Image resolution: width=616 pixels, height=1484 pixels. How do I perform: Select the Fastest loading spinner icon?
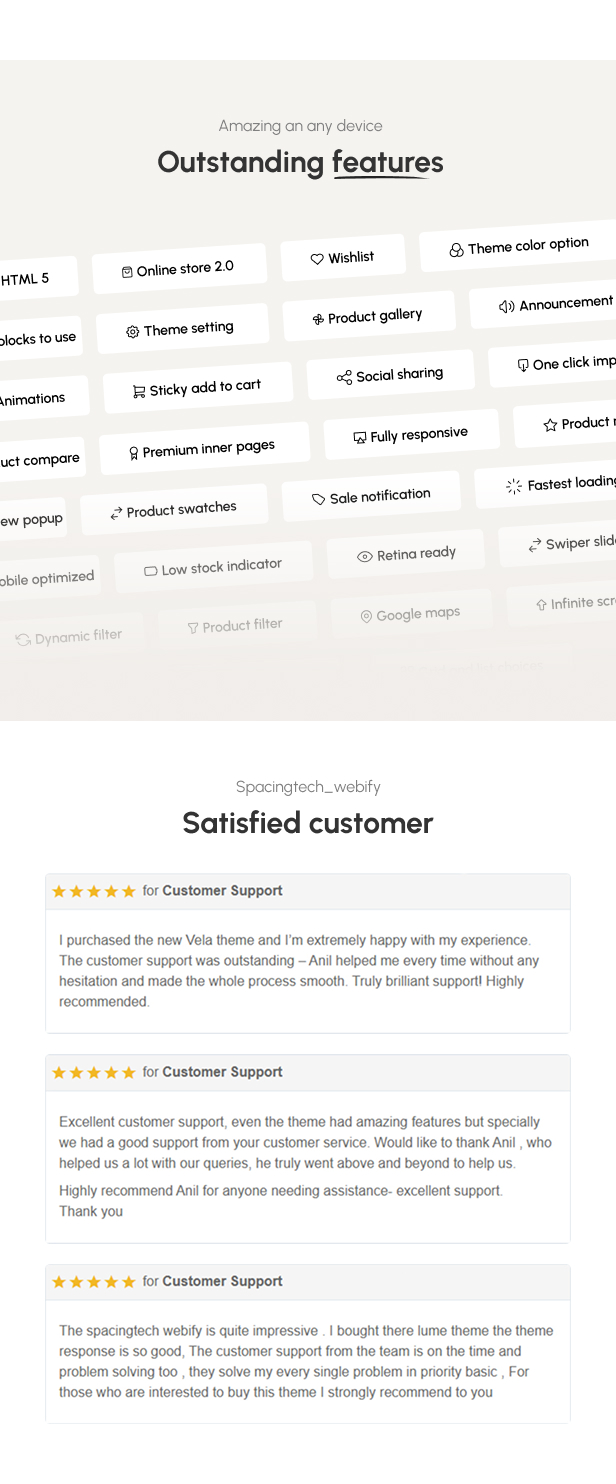coord(513,487)
